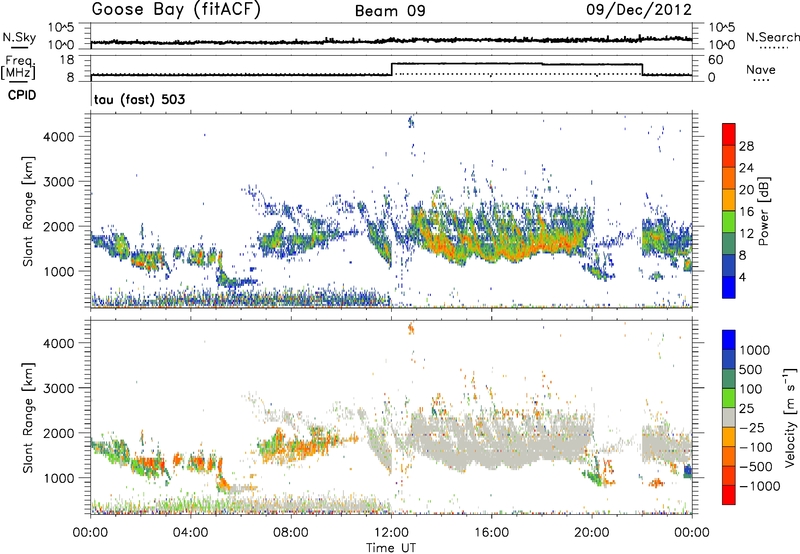This screenshot has height=554, width=800.
Task: Click the "16" label on power colorbar
Action: pos(746,212)
